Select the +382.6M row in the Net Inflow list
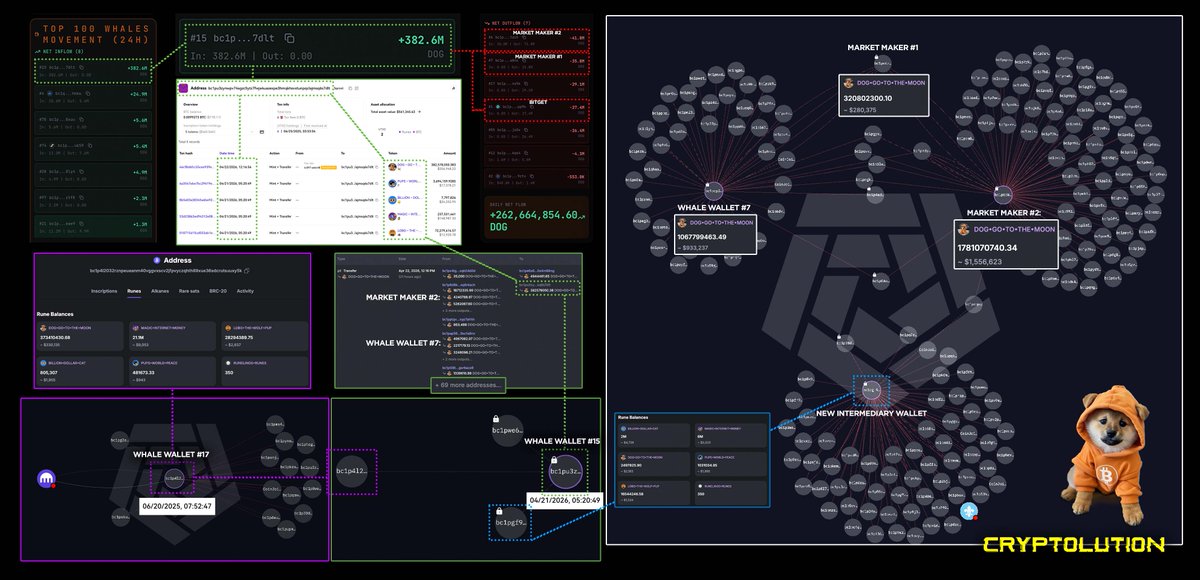The height and width of the screenshot is (580, 1200). 92,72
